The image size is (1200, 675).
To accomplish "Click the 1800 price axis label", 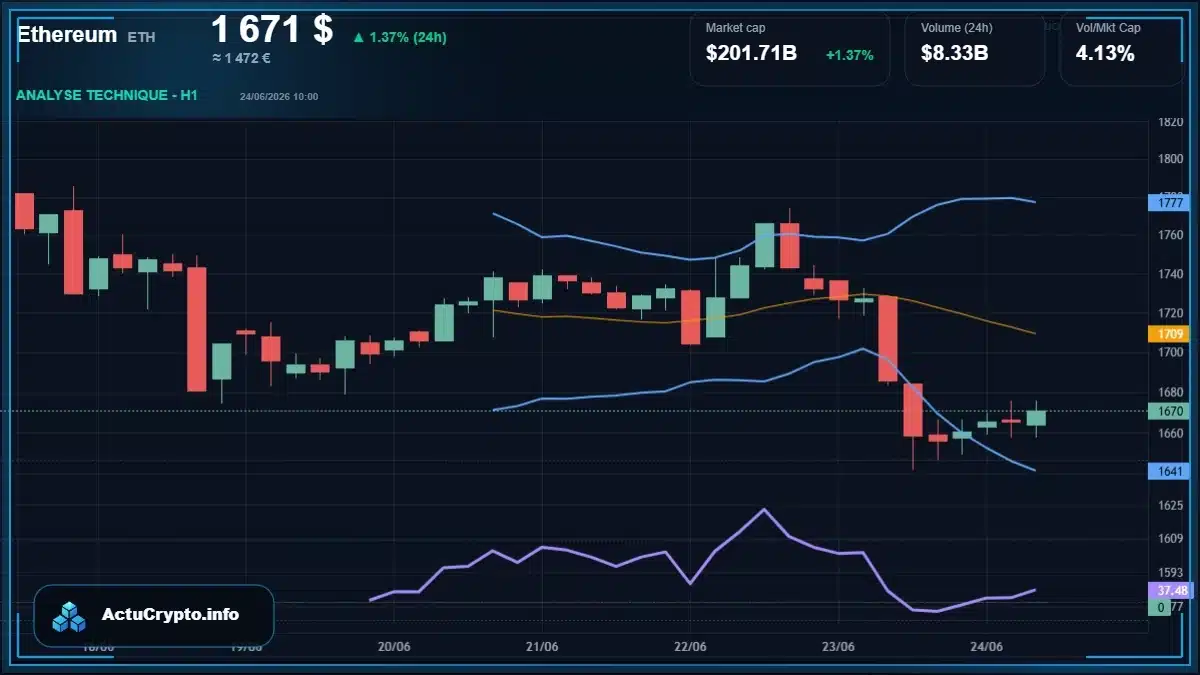I will tap(1170, 159).
